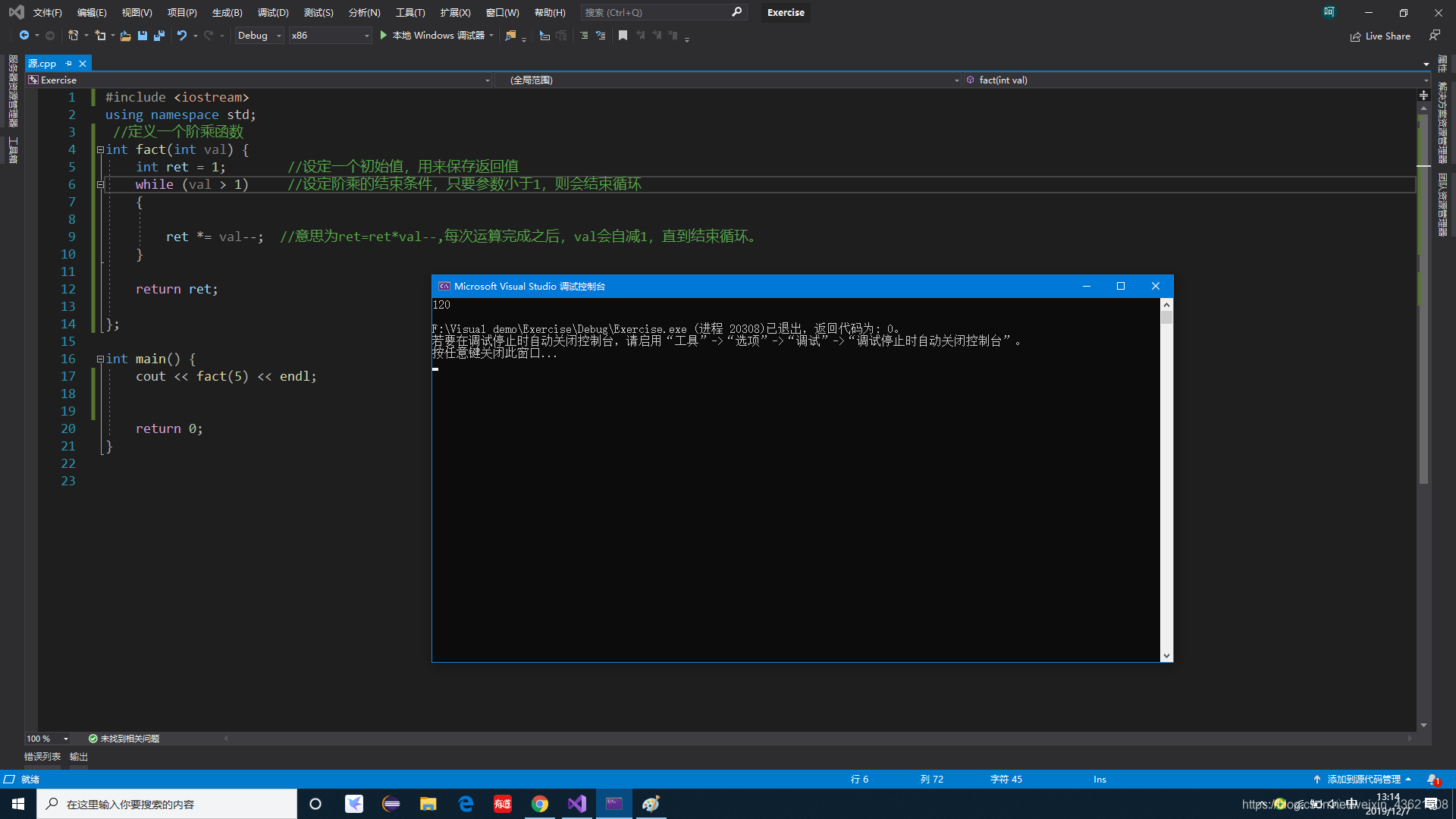Image resolution: width=1456 pixels, height=819 pixels.
Task: Expand the zoom 100 % dropdown
Action: (66, 739)
